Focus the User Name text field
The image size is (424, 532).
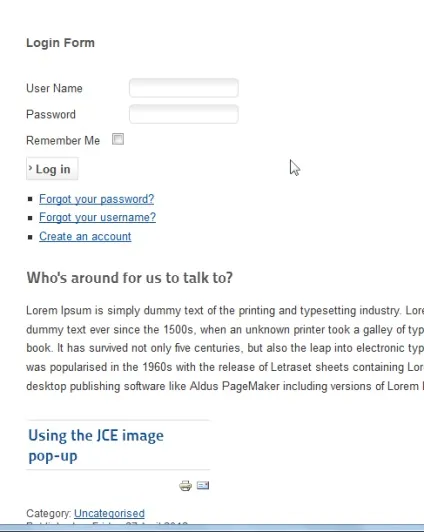tap(184, 88)
